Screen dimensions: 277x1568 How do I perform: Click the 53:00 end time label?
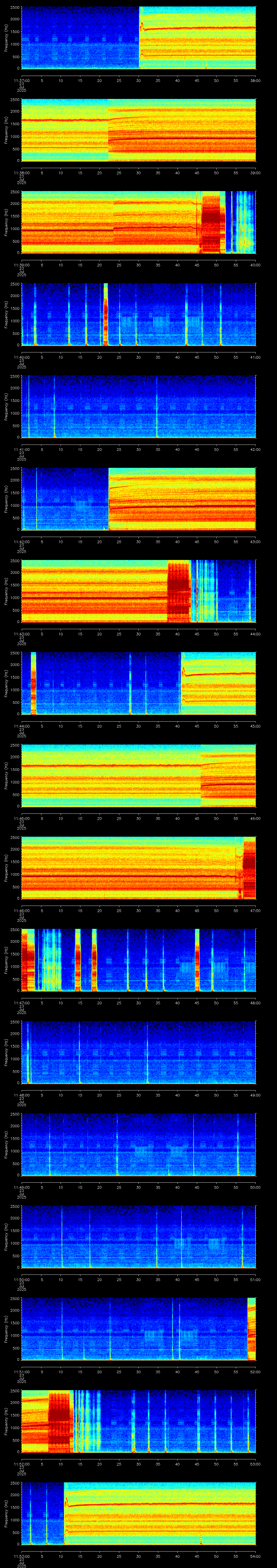(x=255, y=1464)
